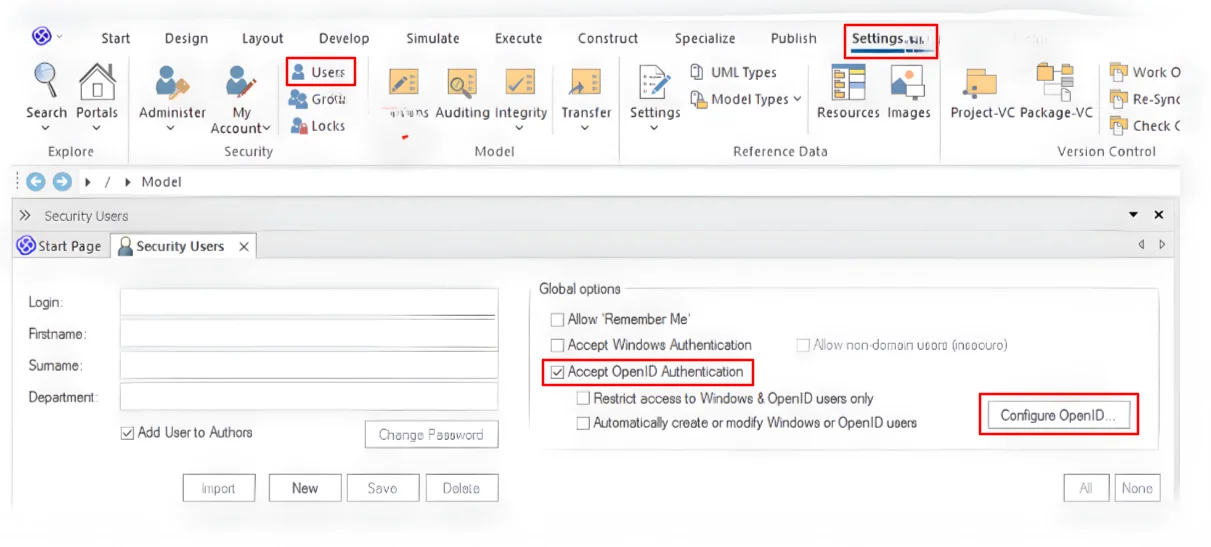This screenshot has height=547, width=1211.
Task: Click the Auditing icon in Model group
Action: click(x=461, y=83)
